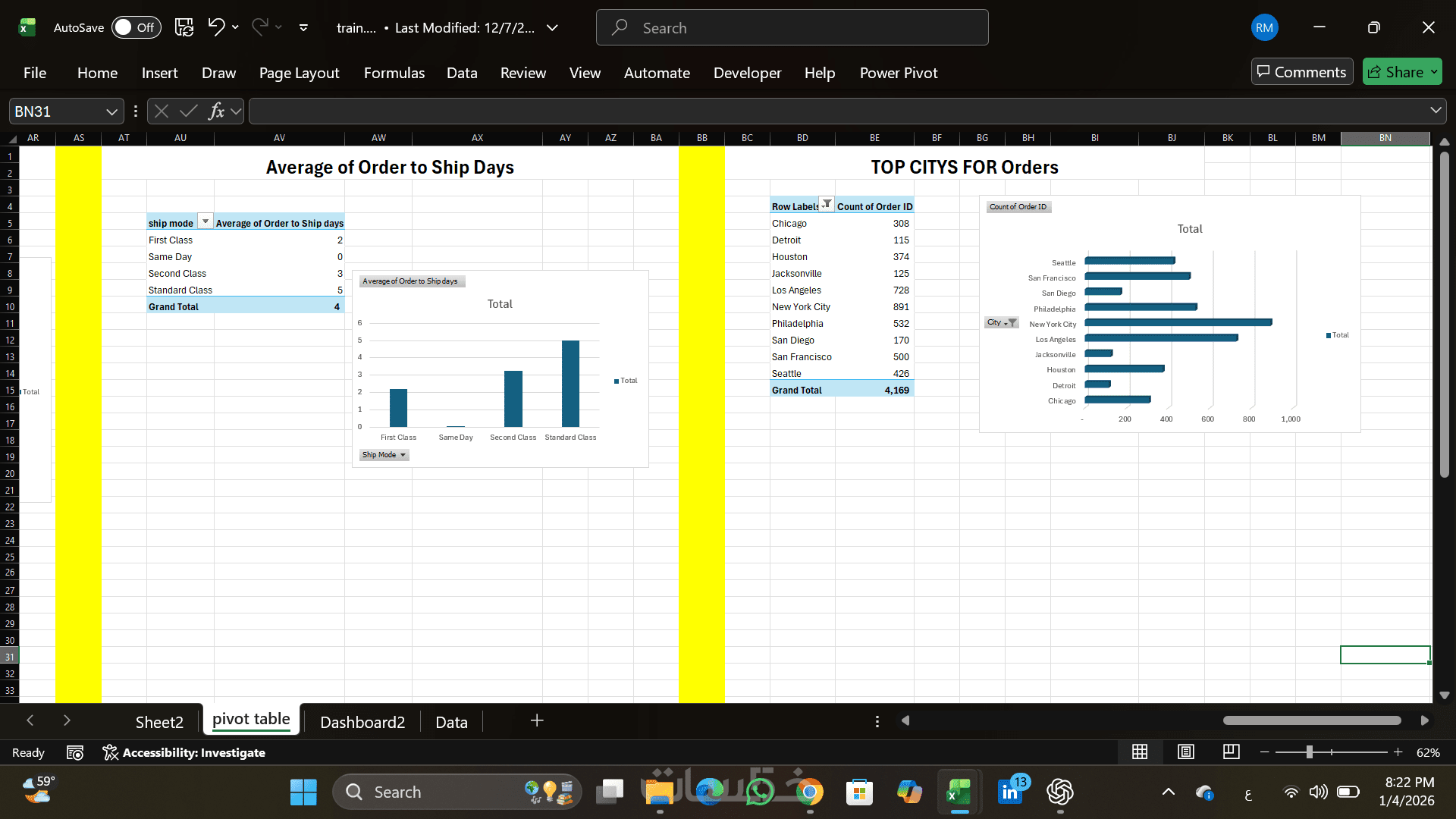Click the Undo arrow icon

pyautogui.click(x=216, y=27)
